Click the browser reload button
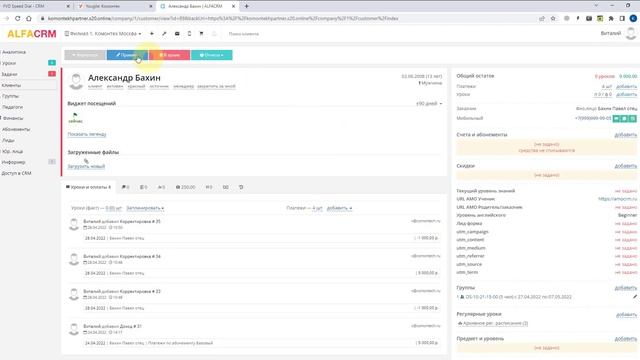This screenshot has width=640, height=360. click(x=18, y=18)
